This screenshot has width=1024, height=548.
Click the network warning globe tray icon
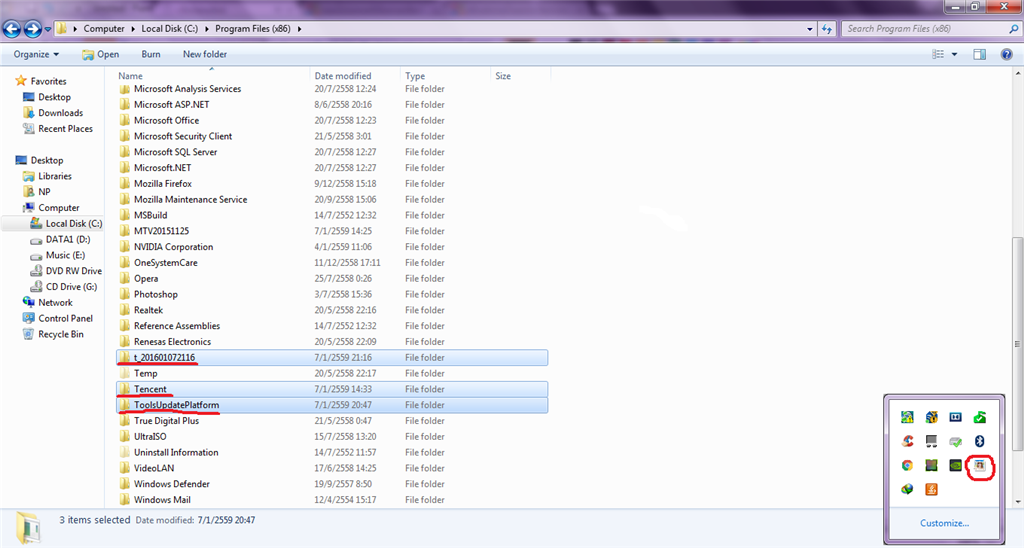907,417
